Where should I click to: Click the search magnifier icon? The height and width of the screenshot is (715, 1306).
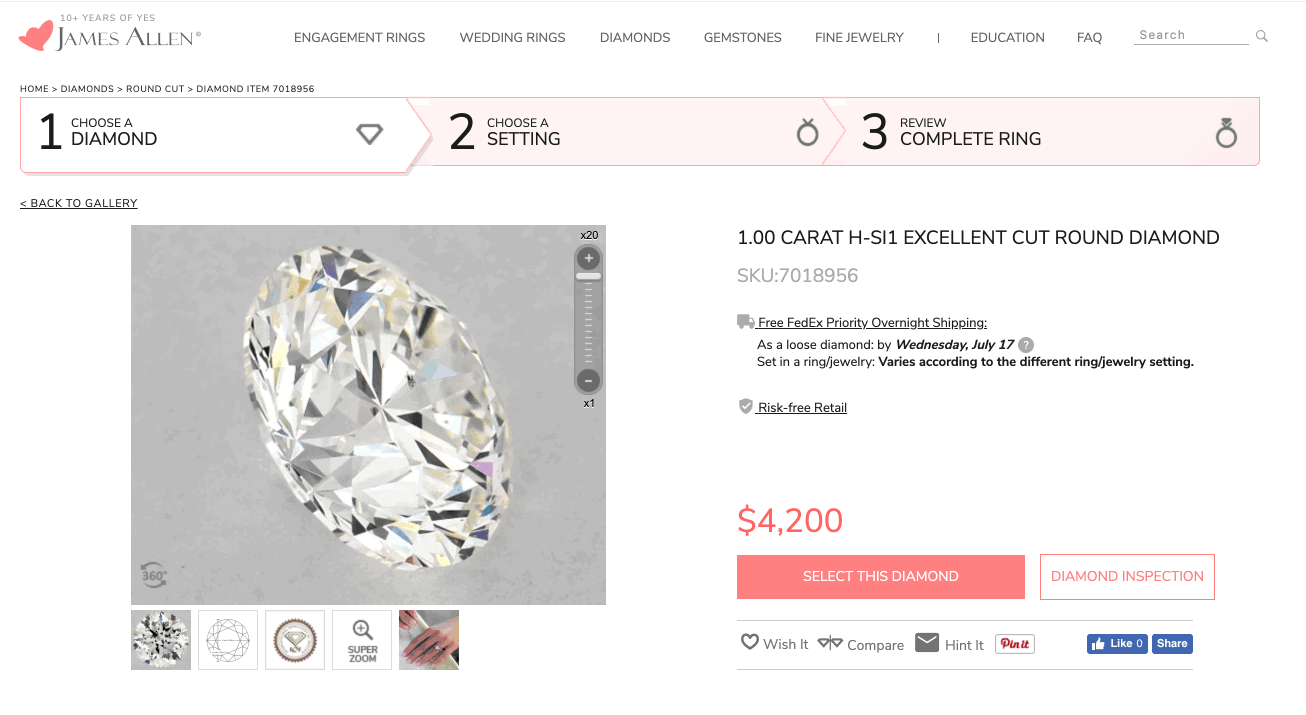click(1262, 36)
